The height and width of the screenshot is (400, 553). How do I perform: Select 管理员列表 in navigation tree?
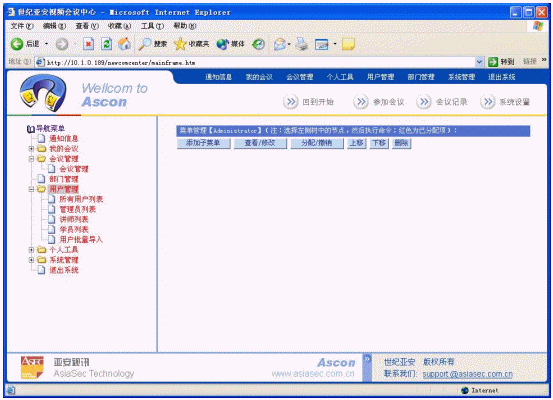pos(78,210)
